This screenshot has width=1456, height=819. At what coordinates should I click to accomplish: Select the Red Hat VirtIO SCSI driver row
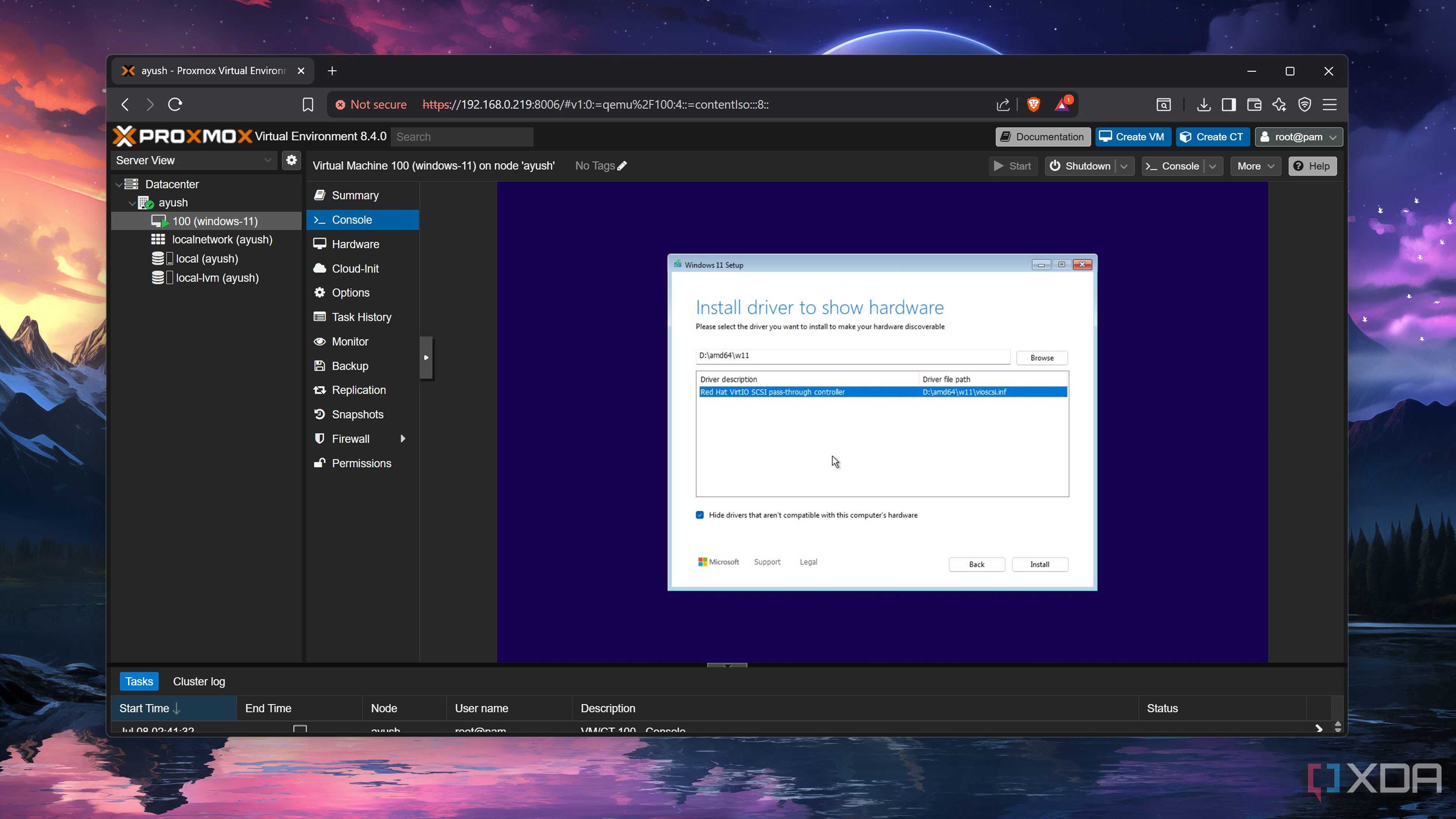point(883,392)
